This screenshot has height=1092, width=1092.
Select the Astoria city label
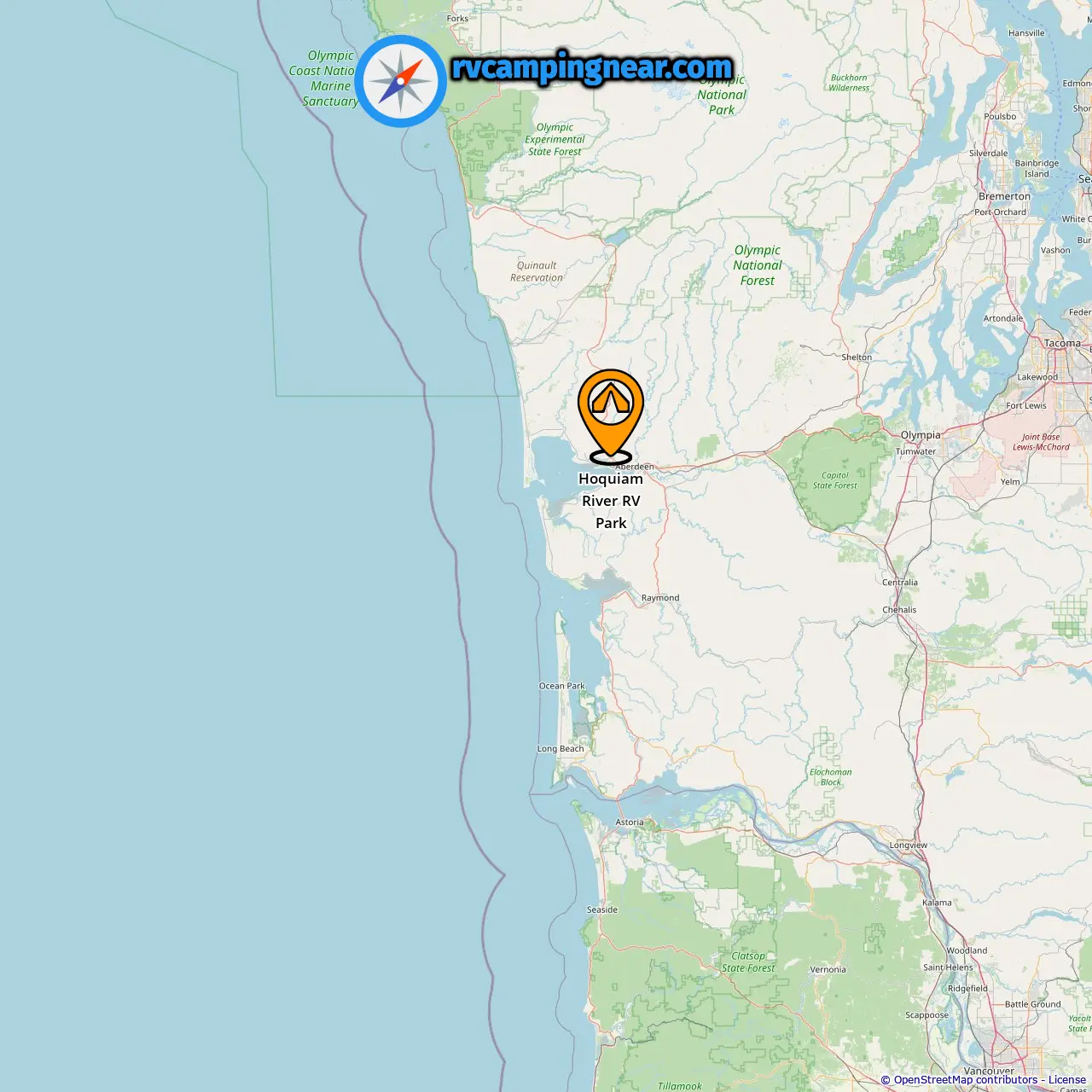pyautogui.click(x=630, y=822)
